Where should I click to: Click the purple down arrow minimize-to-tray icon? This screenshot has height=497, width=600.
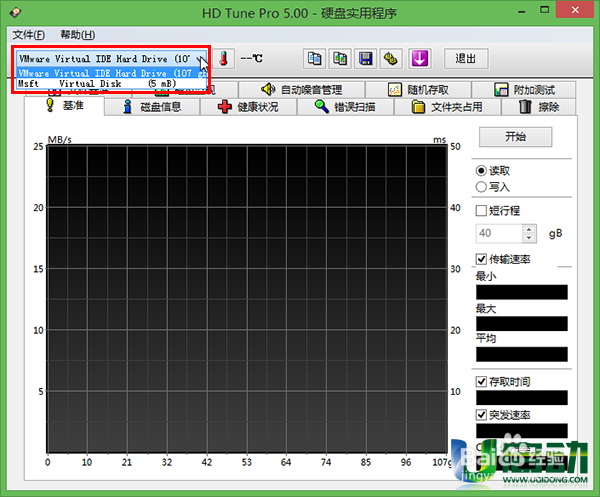tap(420, 59)
